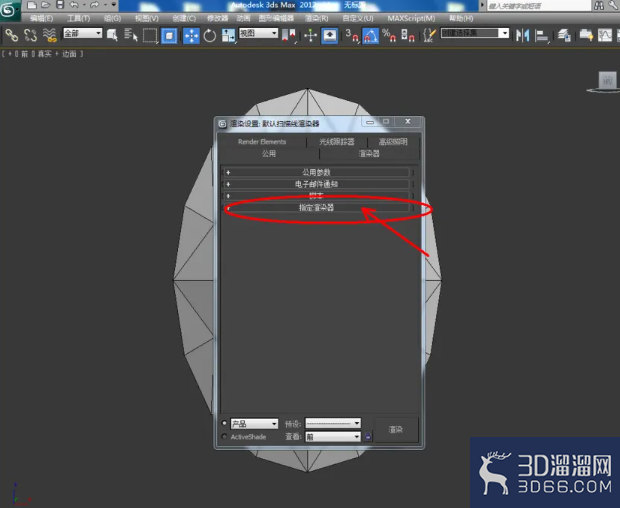This screenshot has height=508, width=620.
Task: Select the ActiveShade radio button
Action: [x=224, y=436]
